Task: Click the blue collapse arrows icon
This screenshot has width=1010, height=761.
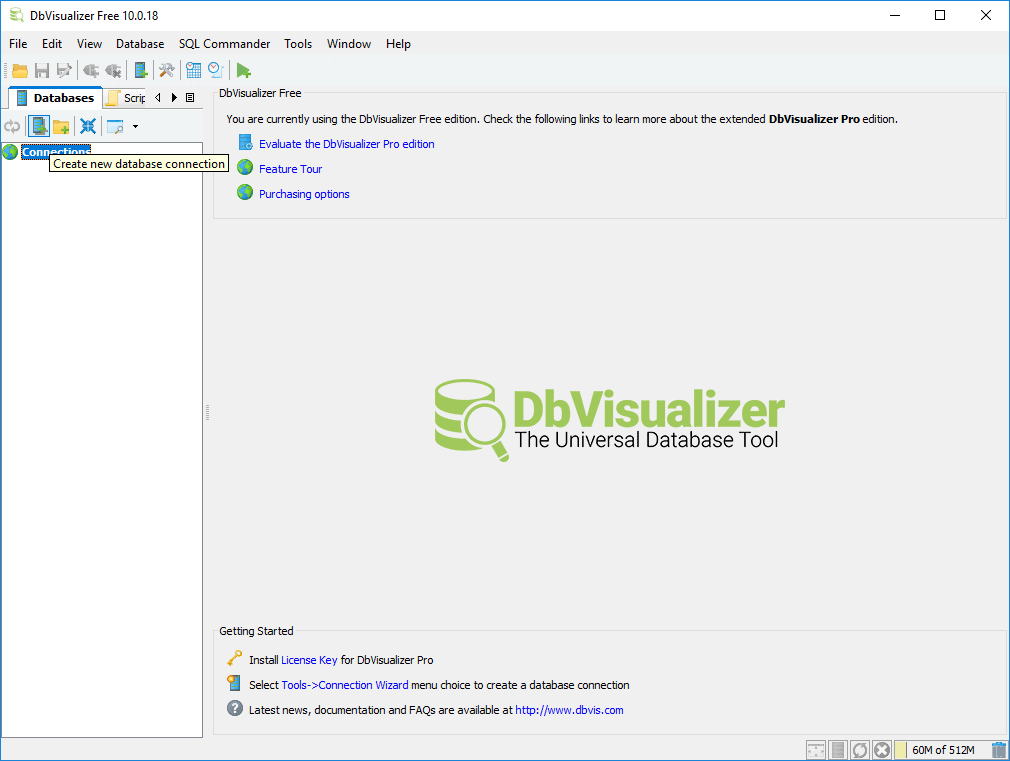Action: pos(88,126)
